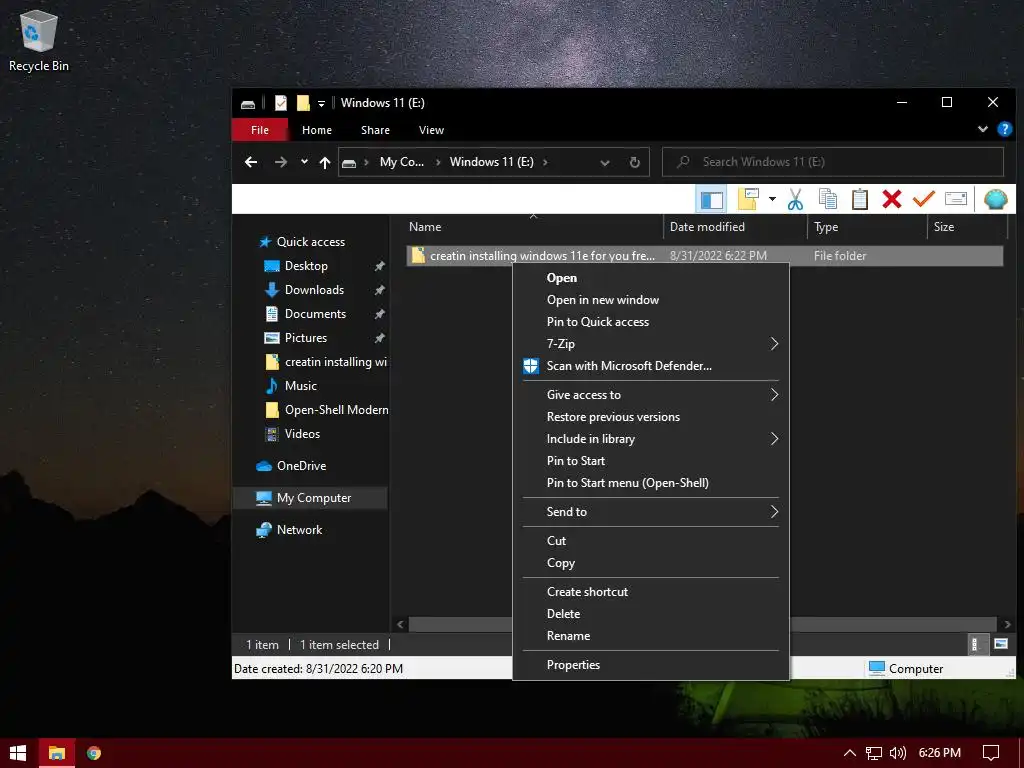The image size is (1024, 768).
Task: Switch to large icons view icon
Action: point(1000,644)
